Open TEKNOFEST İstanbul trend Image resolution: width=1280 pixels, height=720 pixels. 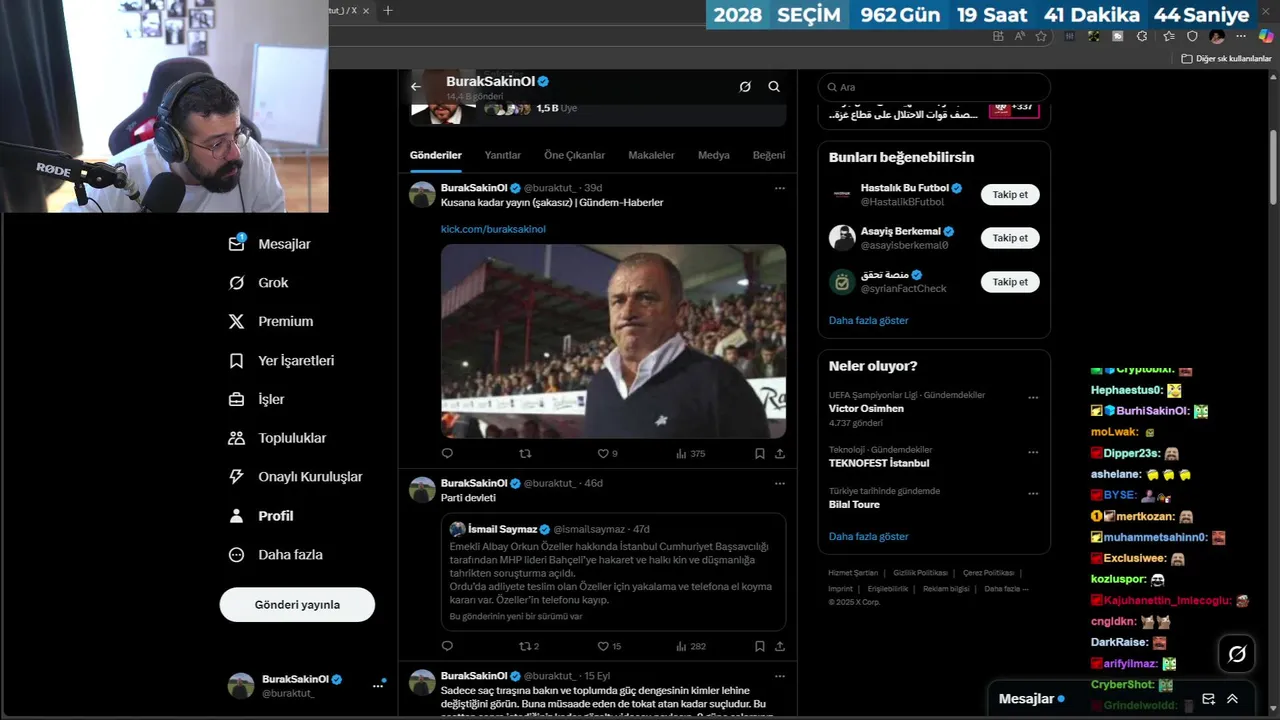(879, 463)
